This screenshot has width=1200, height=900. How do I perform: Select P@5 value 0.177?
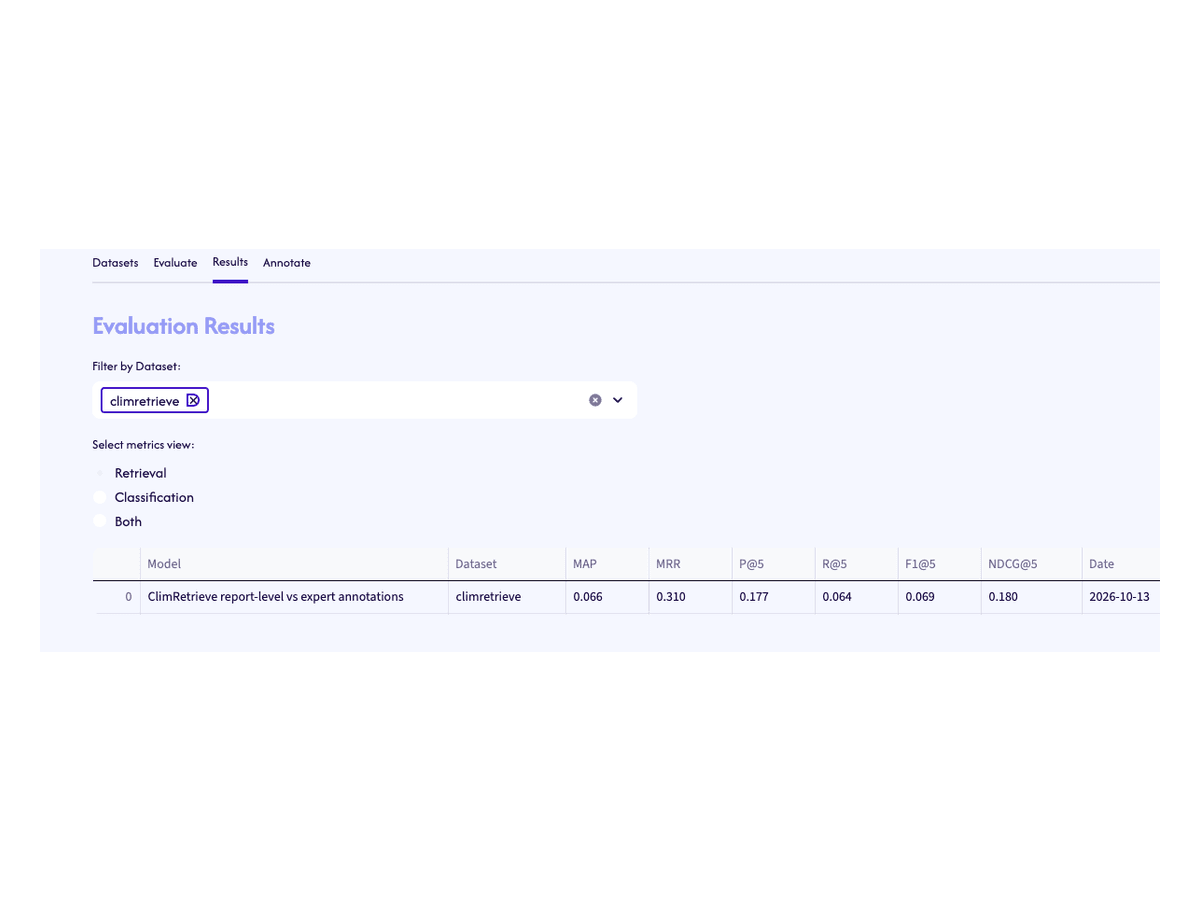coord(773,597)
